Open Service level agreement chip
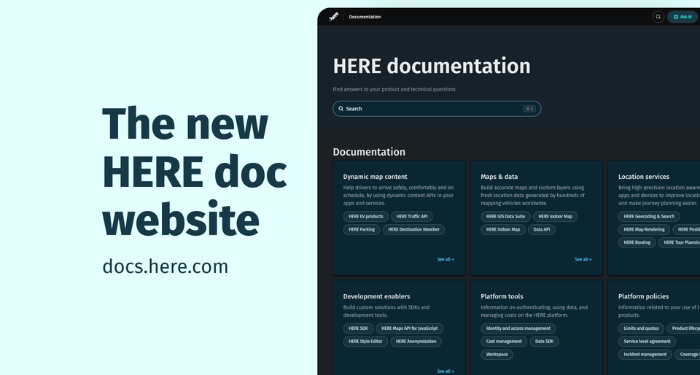The width and height of the screenshot is (700, 375). (647, 342)
